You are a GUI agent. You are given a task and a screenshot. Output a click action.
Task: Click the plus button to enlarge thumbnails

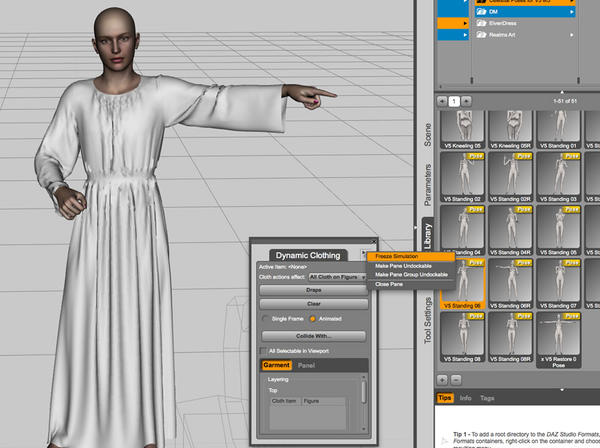[442, 380]
